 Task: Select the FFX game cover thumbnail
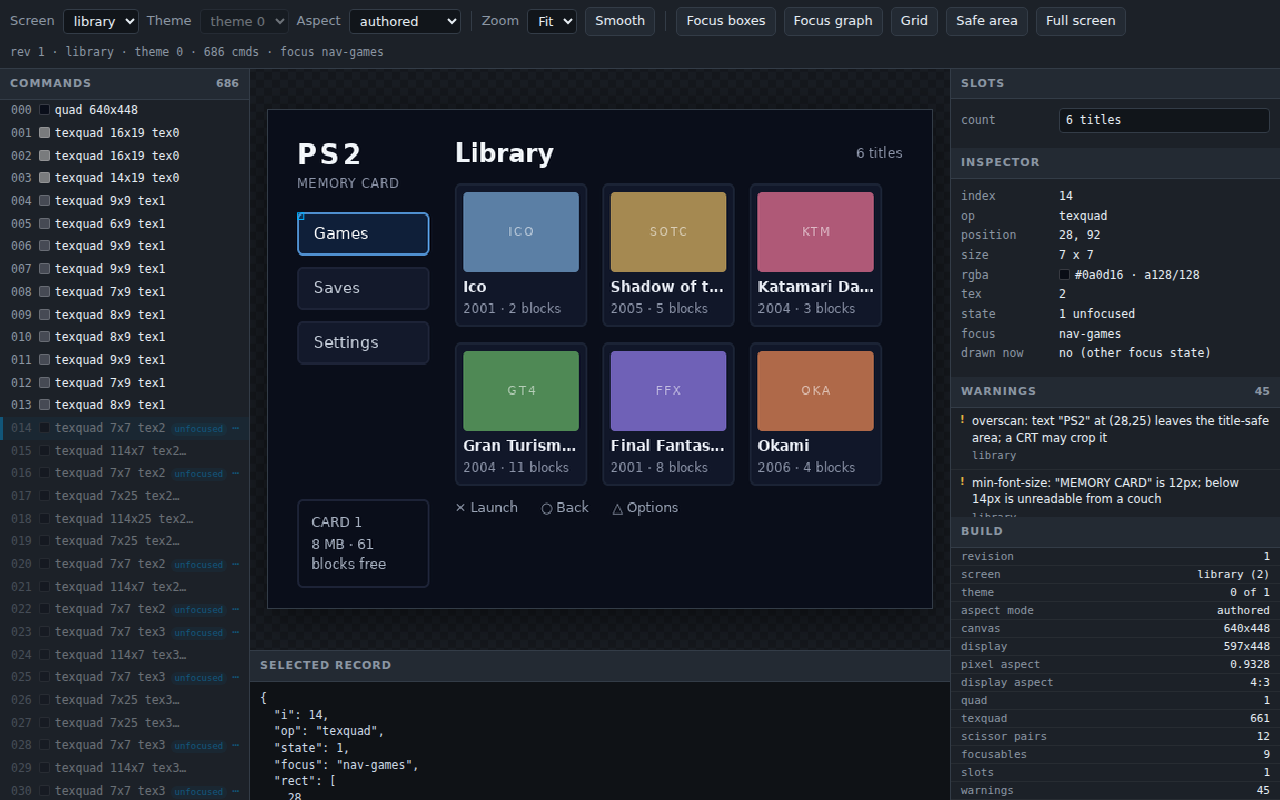[668, 391]
